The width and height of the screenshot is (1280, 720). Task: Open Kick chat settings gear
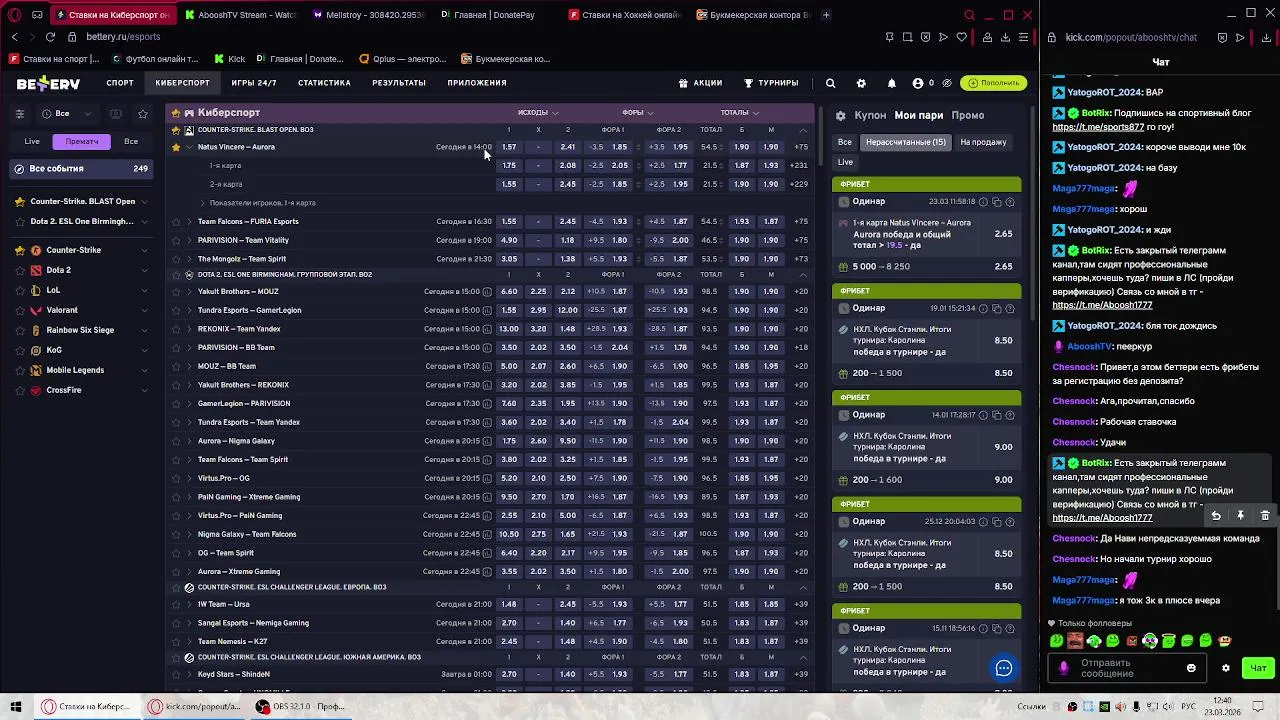pos(1226,668)
